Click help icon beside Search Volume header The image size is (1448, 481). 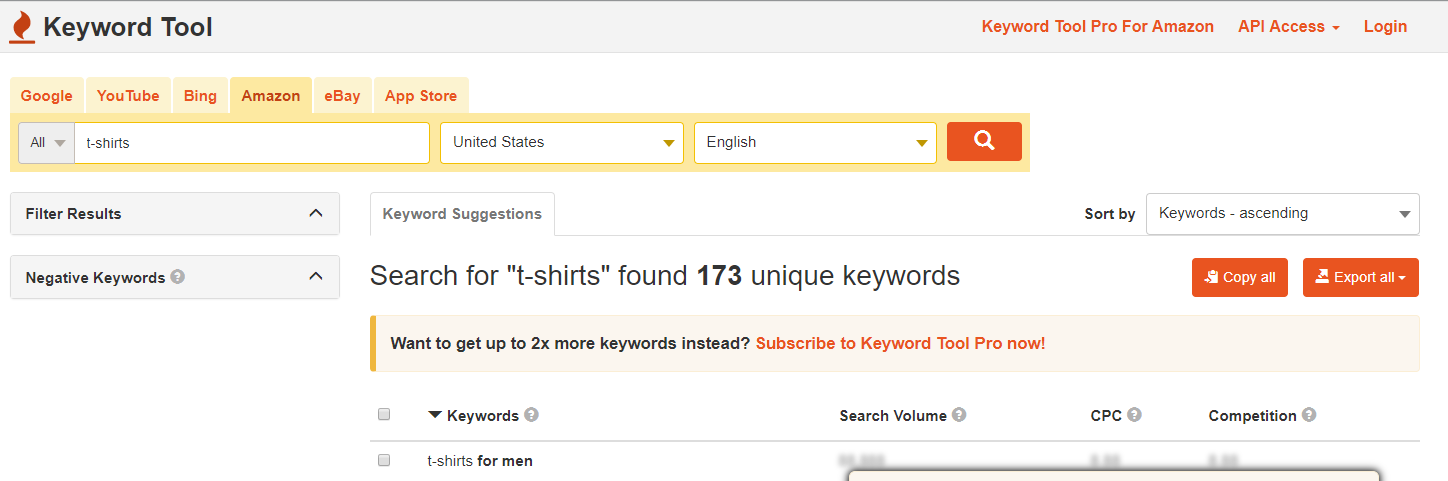coord(959,415)
